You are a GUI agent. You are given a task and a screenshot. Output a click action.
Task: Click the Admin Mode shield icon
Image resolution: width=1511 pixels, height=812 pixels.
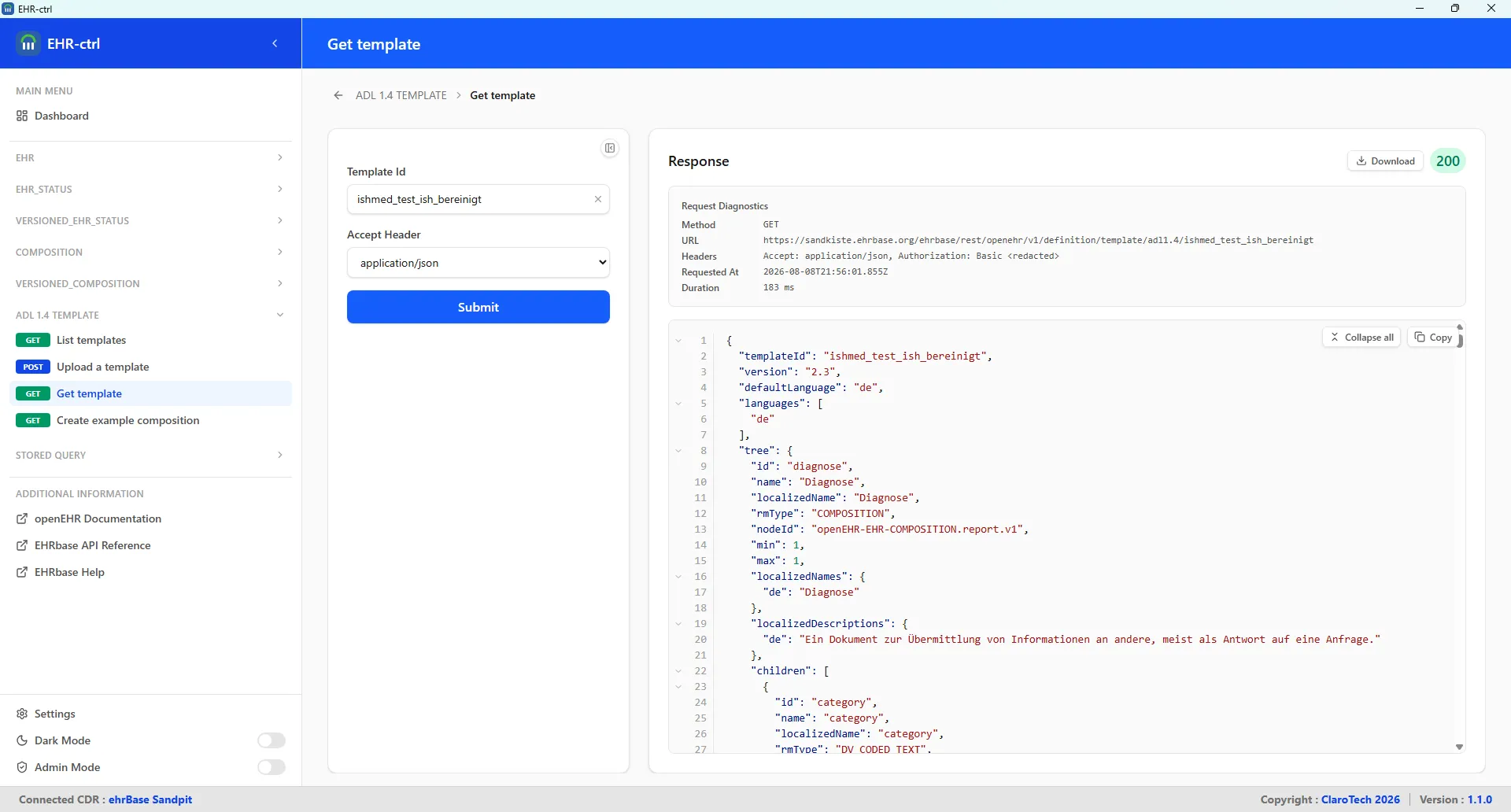(22, 767)
